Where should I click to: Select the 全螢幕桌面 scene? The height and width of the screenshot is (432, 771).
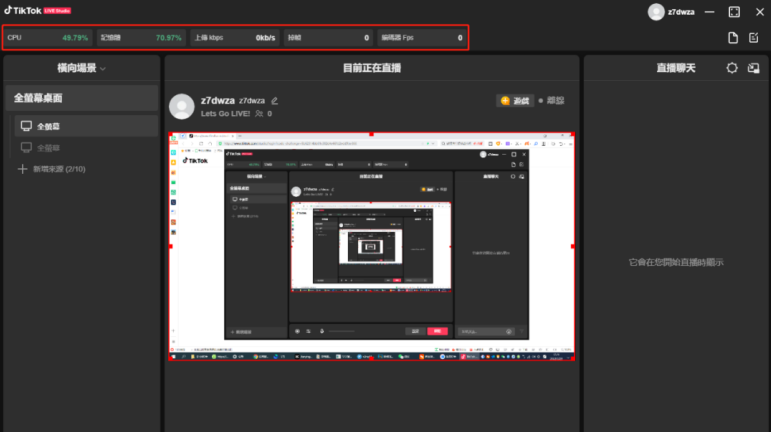coord(82,98)
